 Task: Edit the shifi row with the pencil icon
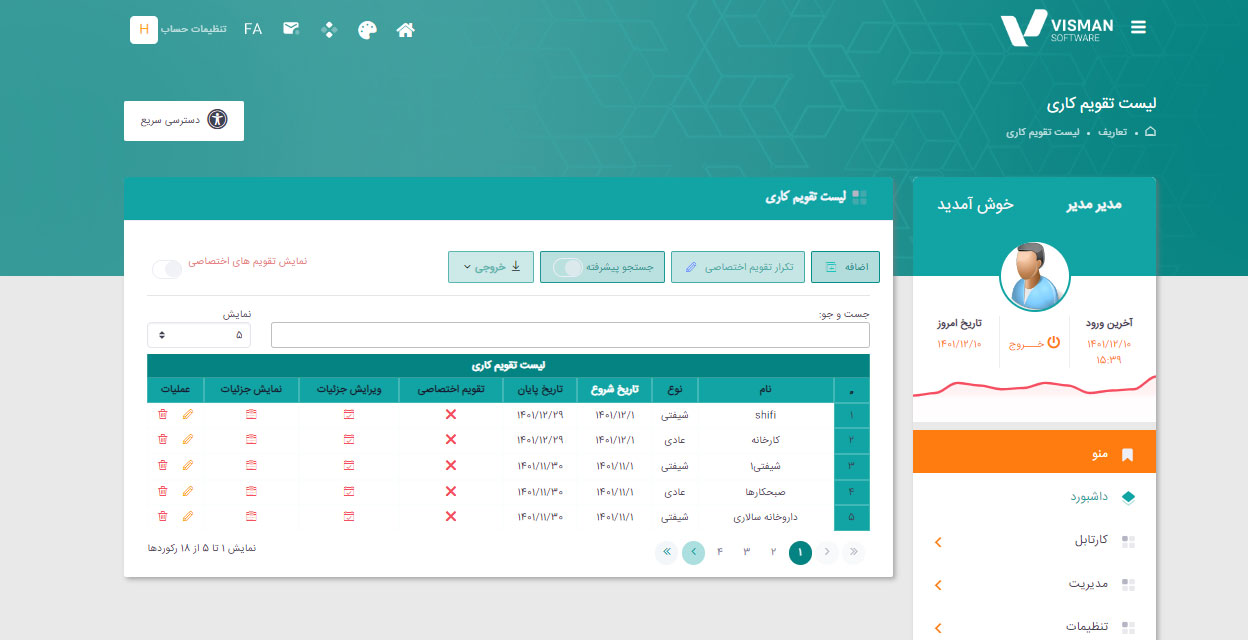(187, 413)
